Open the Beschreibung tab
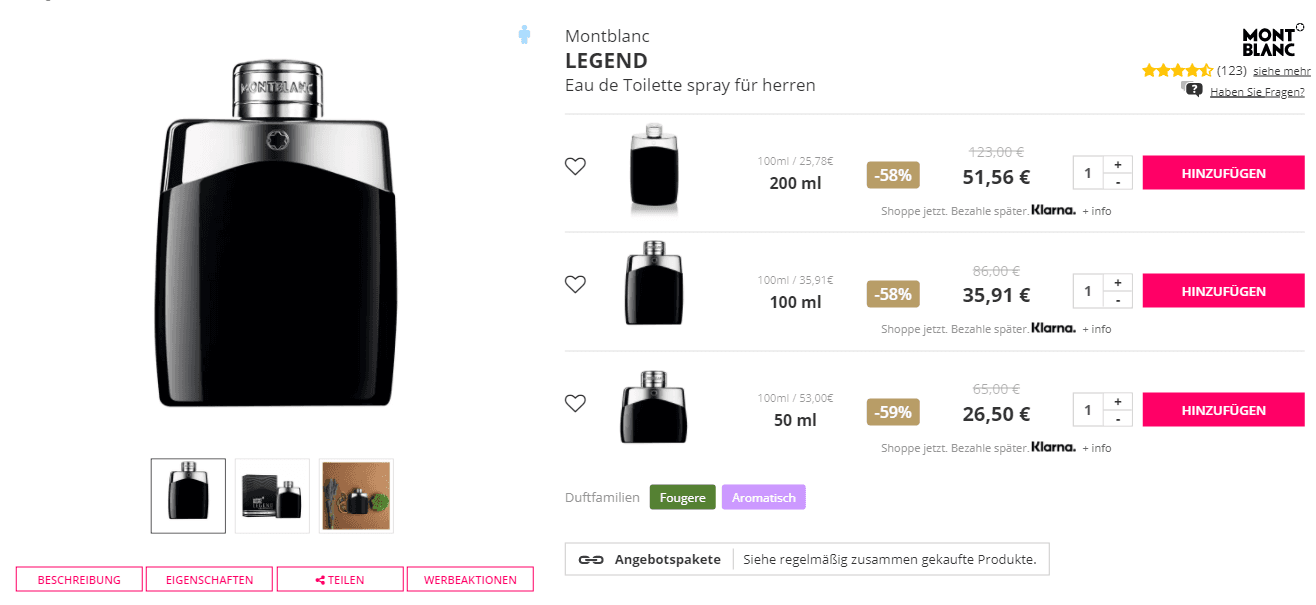Viewport: 1316px width, 605px height. pos(79,580)
